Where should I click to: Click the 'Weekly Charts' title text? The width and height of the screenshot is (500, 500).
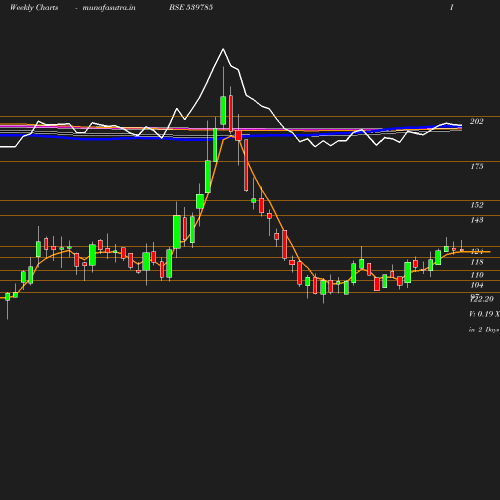pos(34,8)
